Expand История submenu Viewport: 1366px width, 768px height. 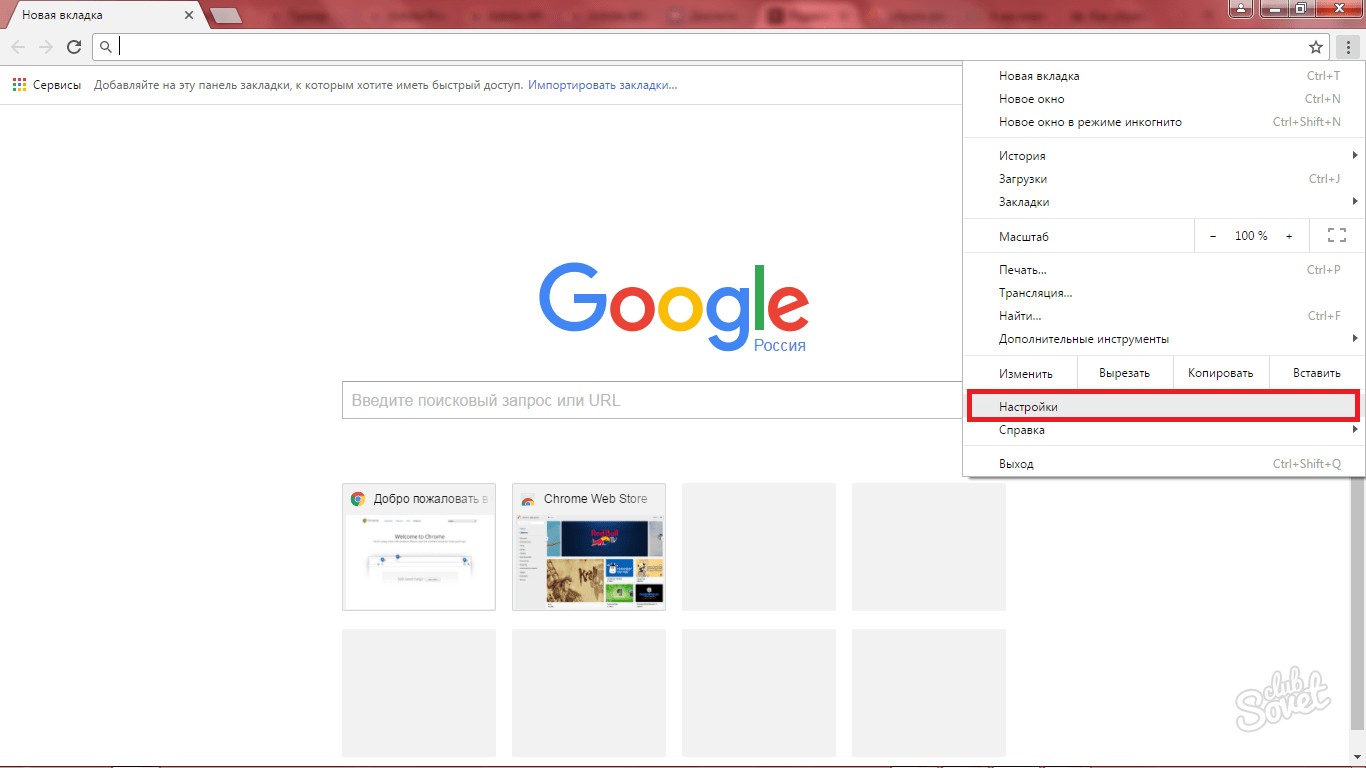(1164, 156)
